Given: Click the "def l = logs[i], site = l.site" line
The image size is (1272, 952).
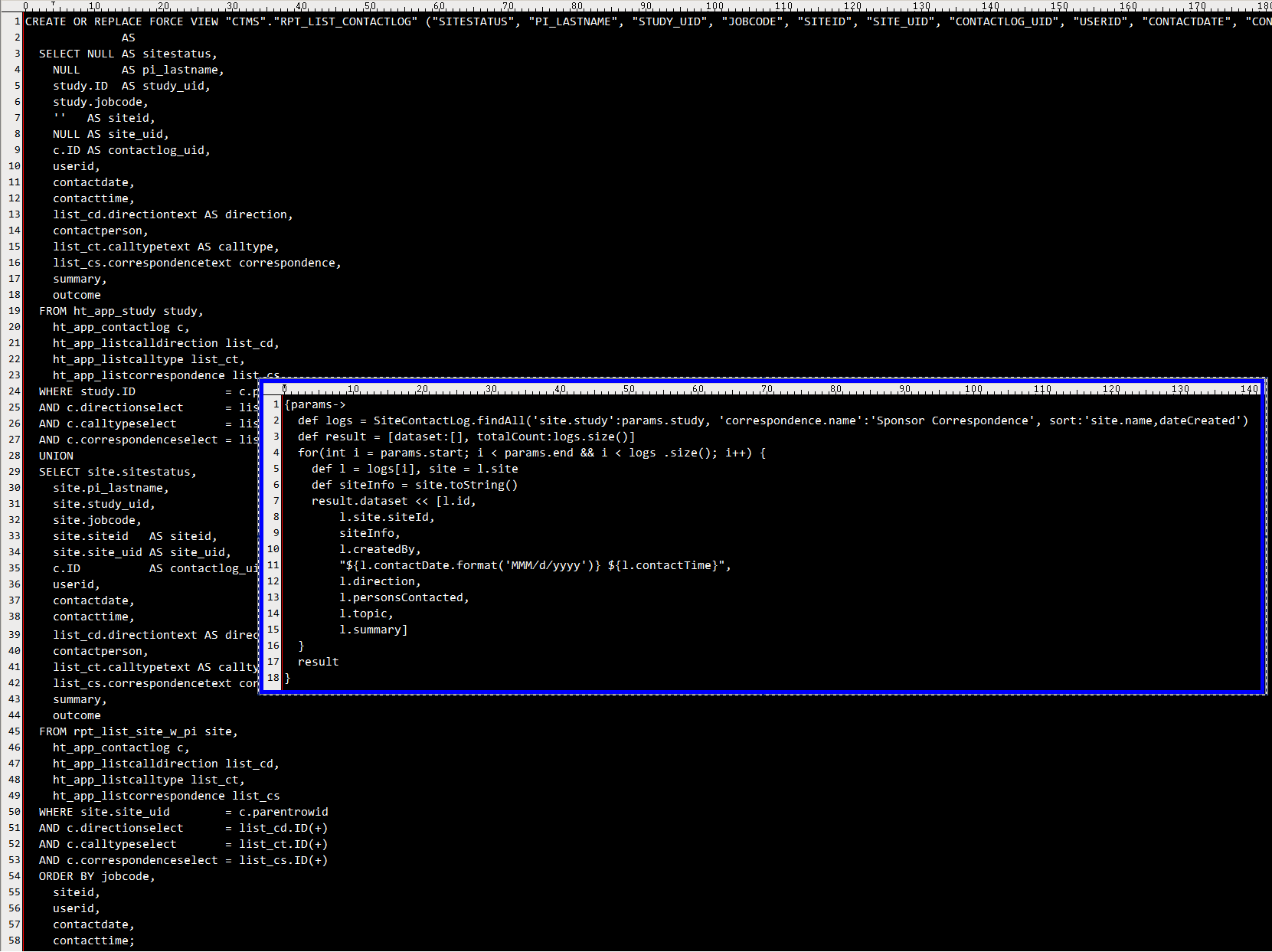Looking at the screenshot, I should [414, 469].
